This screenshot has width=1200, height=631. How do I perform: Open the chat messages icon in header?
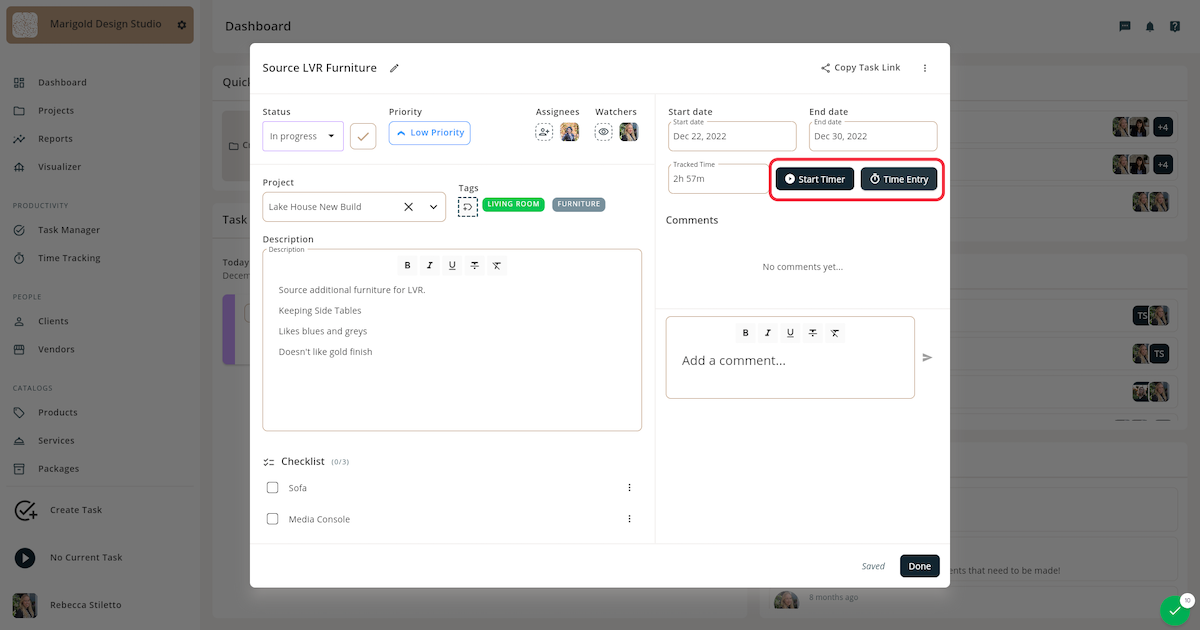(x=1125, y=26)
